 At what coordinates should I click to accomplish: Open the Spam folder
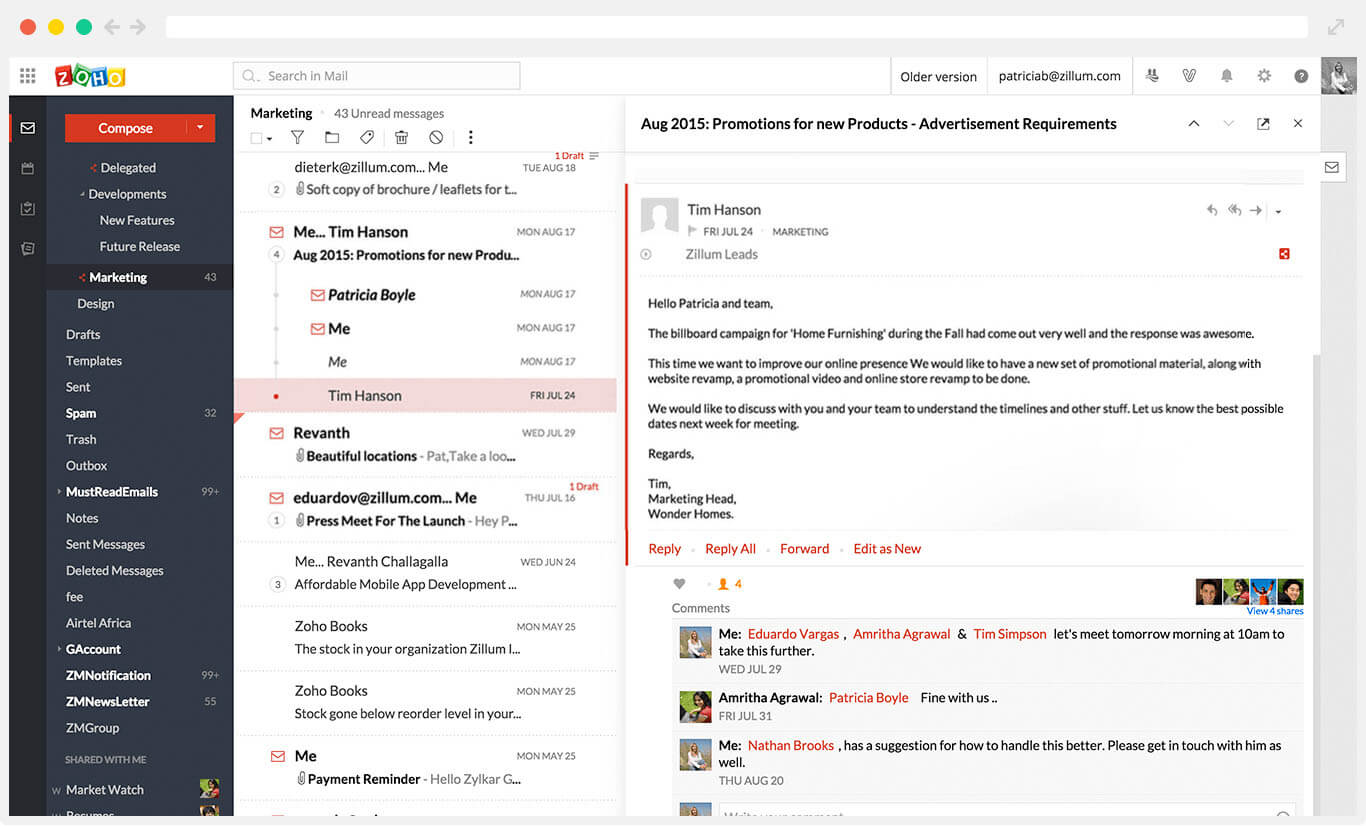(x=80, y=413)
